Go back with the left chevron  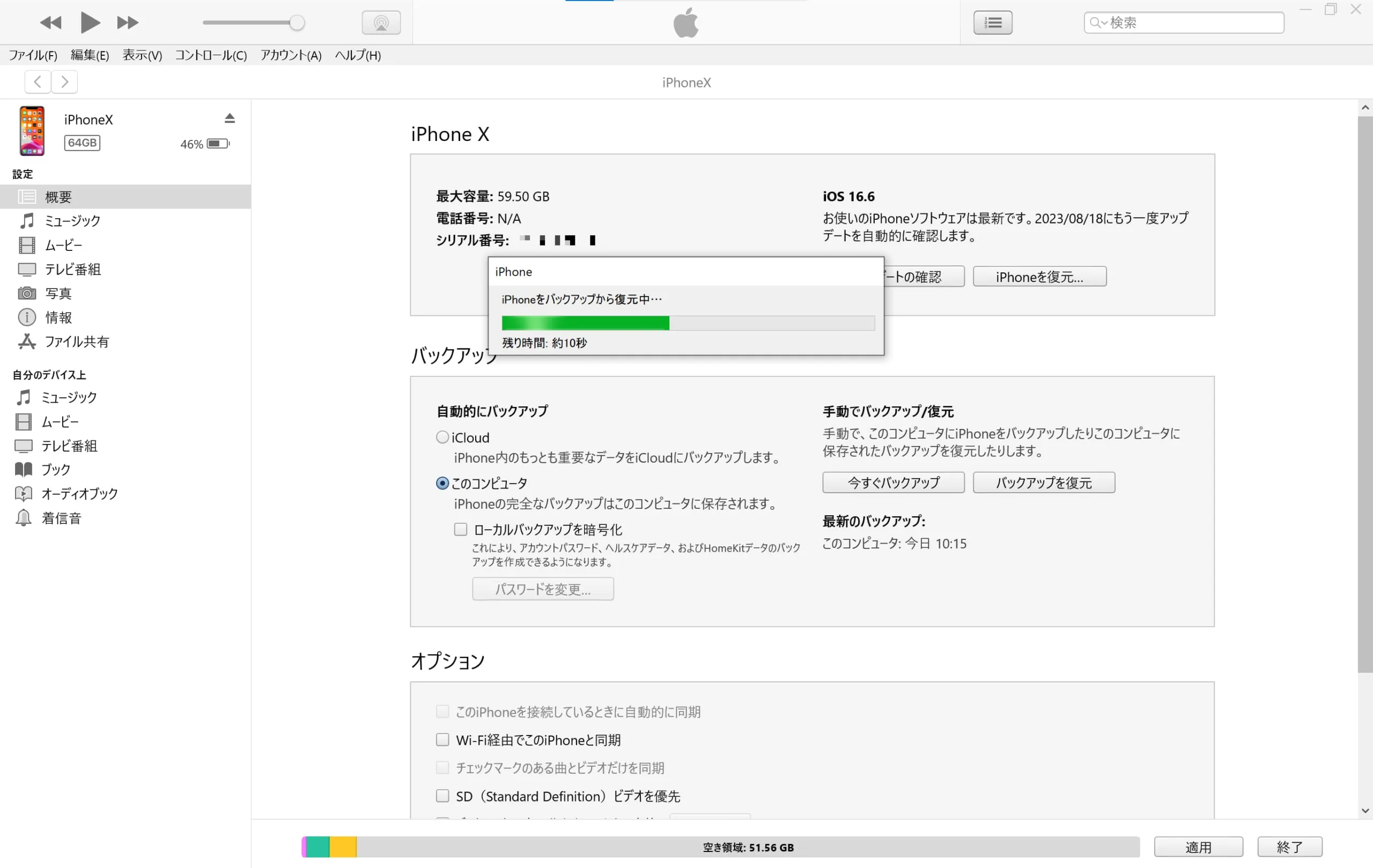(38, 82)
